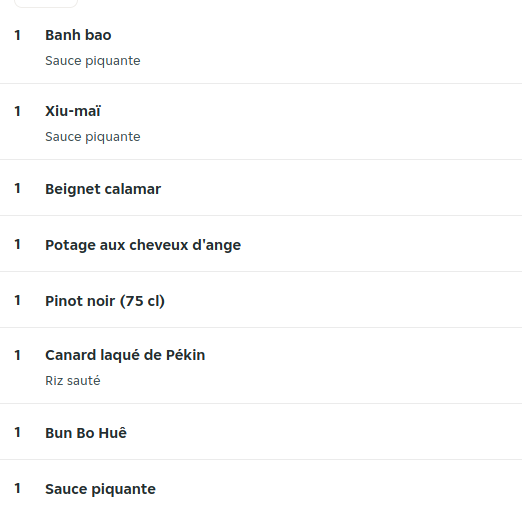Screen dimensions: 522x506
Task: Open Canard laqué de Pékin item
Action: [x=125, y=355]
